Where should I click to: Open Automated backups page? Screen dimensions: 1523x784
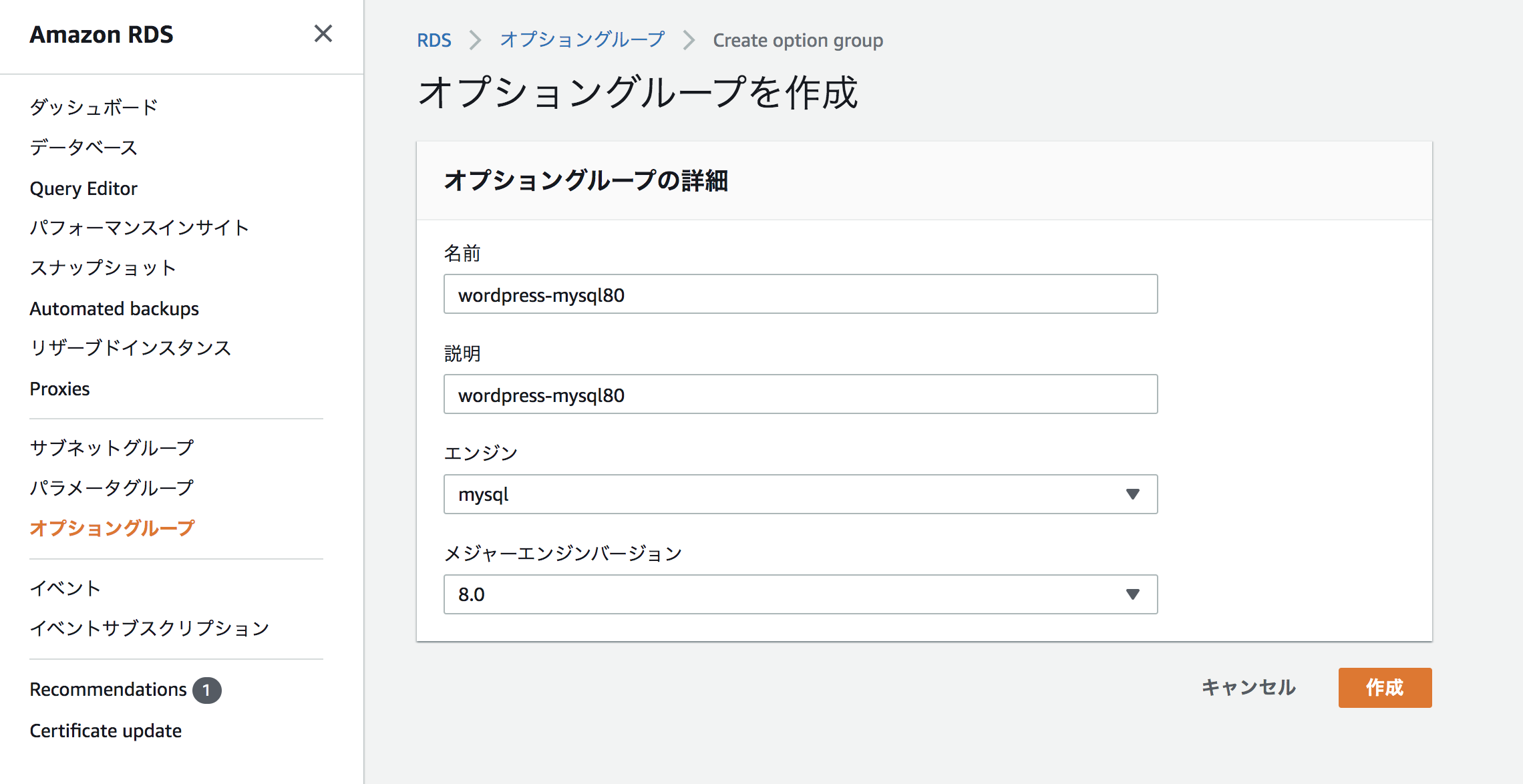point(114,309)
